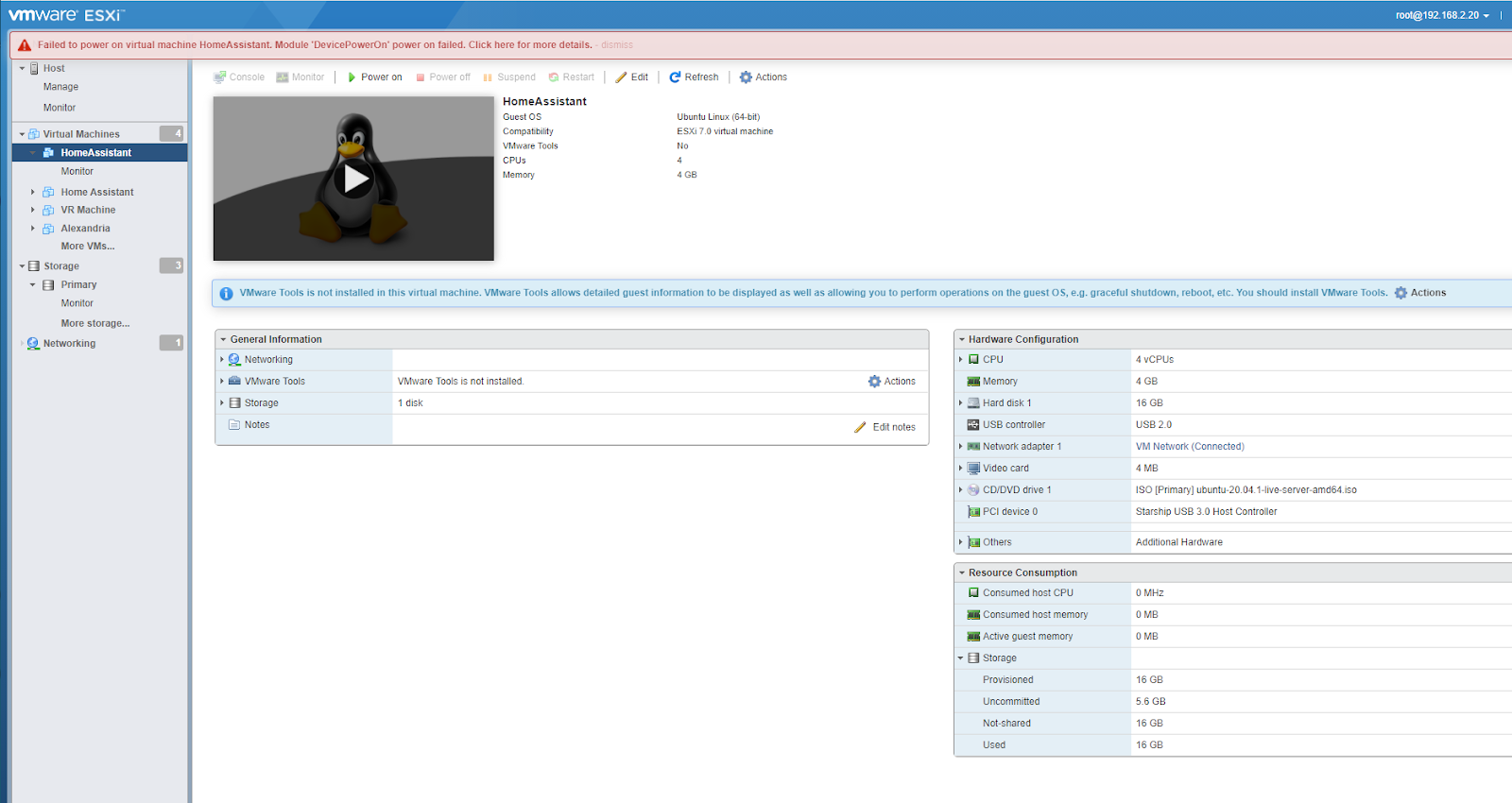Screen dimensions: 1512x803
Task: Open More storage... list
Action: 95,324
